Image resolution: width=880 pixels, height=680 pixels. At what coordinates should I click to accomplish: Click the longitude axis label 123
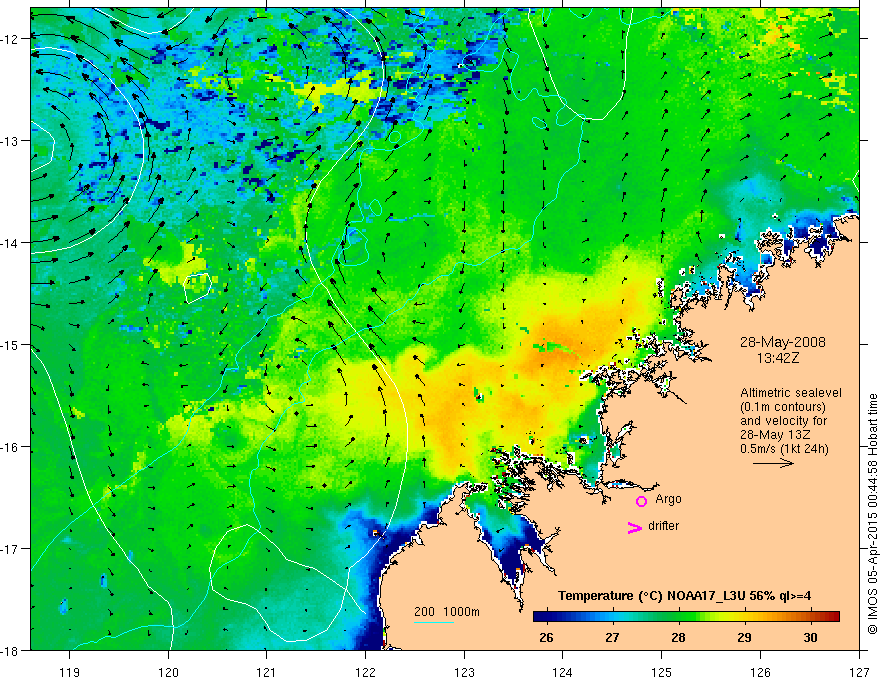[464, 672]
